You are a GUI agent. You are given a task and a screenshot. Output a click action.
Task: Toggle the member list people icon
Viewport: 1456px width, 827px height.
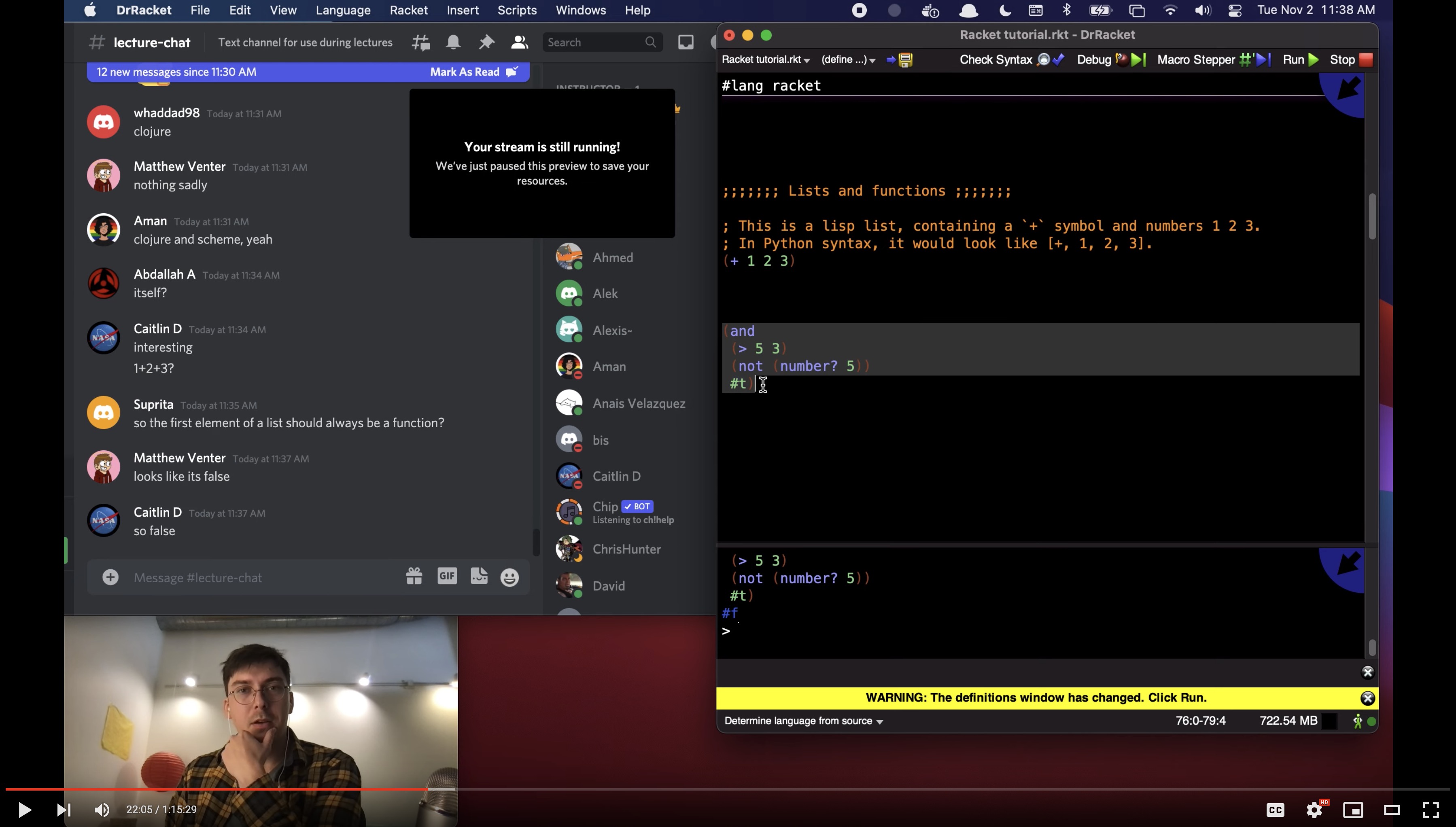(x=519, y=42)
